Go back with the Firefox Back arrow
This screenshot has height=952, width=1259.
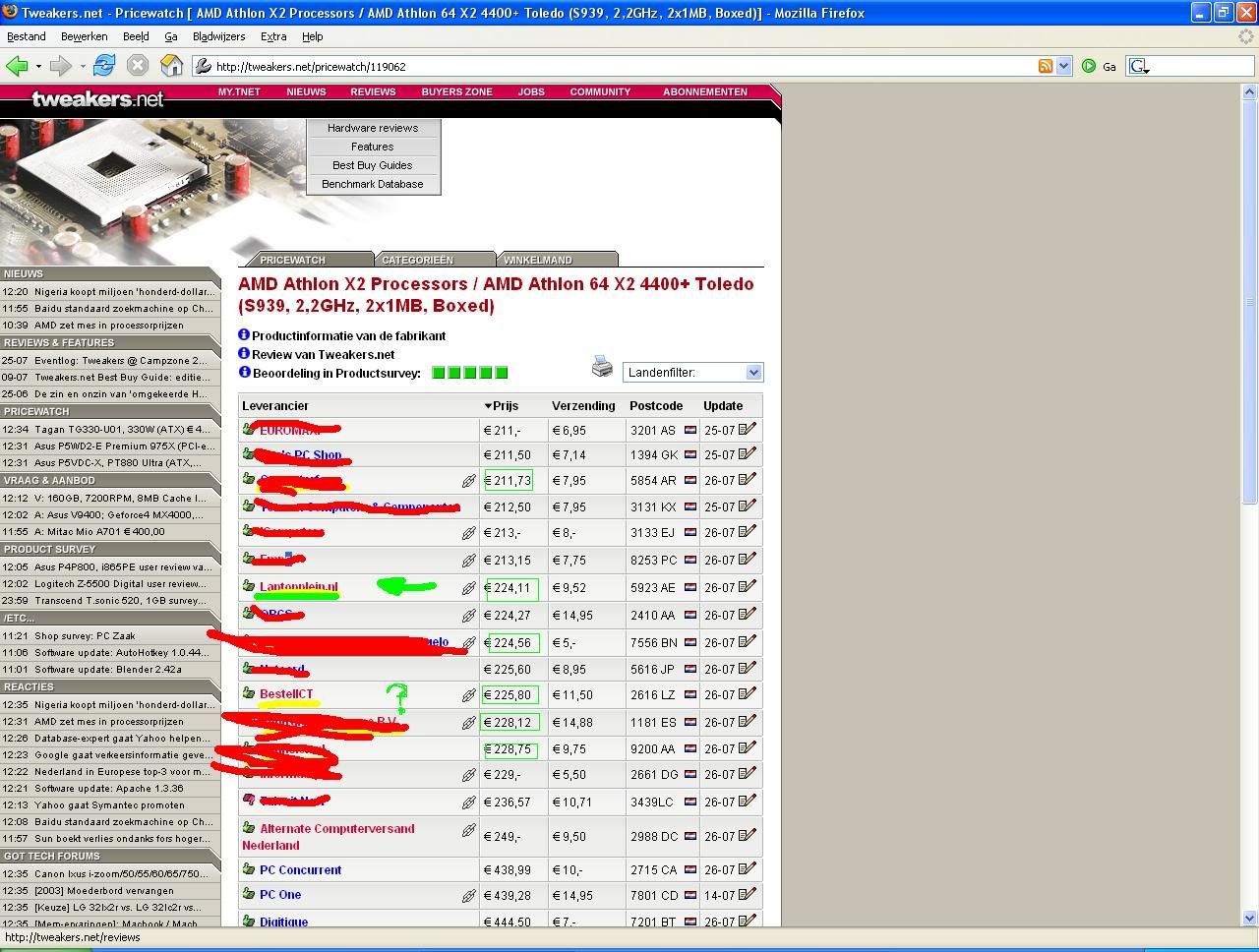[17, 66]
